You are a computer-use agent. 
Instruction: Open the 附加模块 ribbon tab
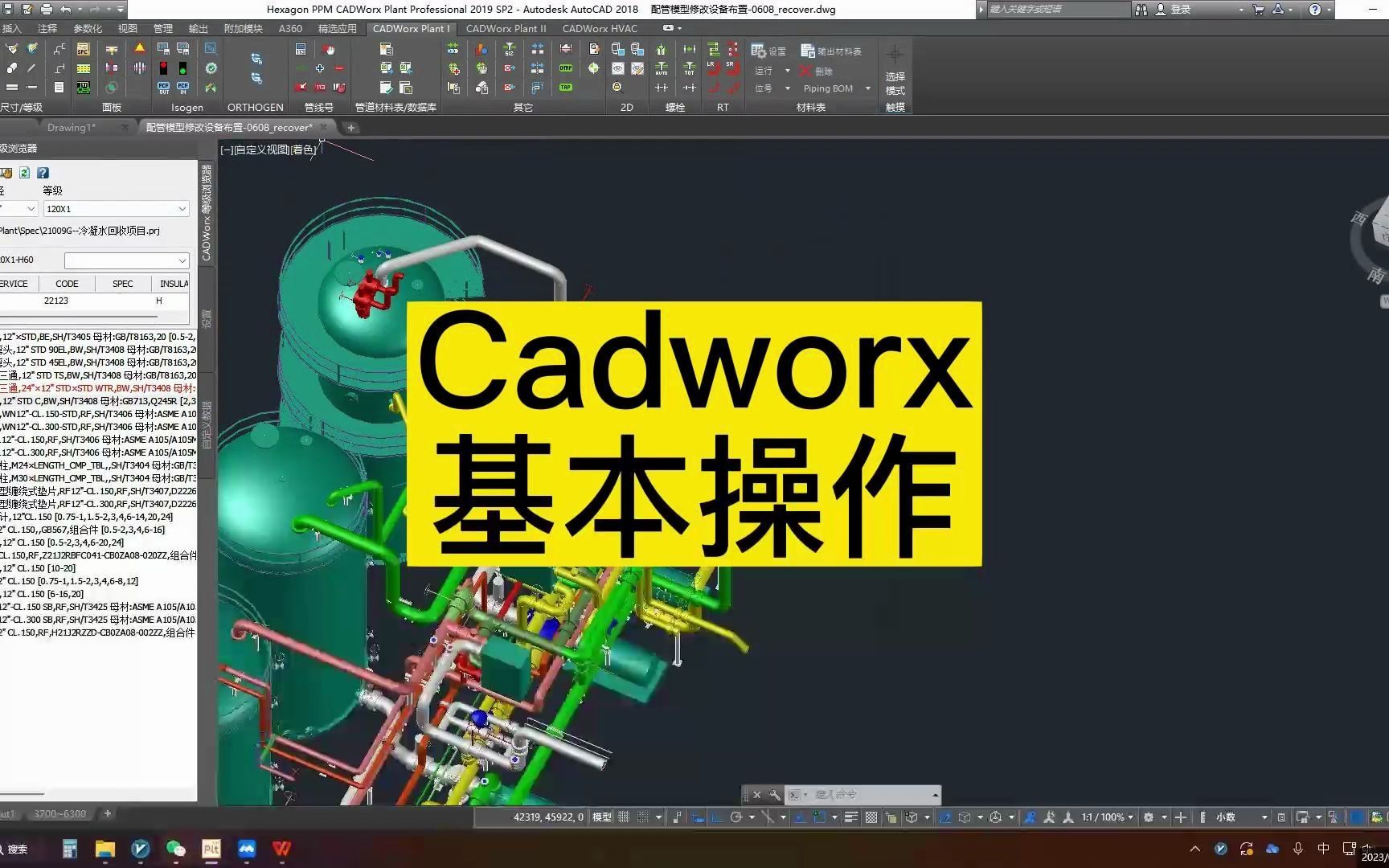[243, 28]
